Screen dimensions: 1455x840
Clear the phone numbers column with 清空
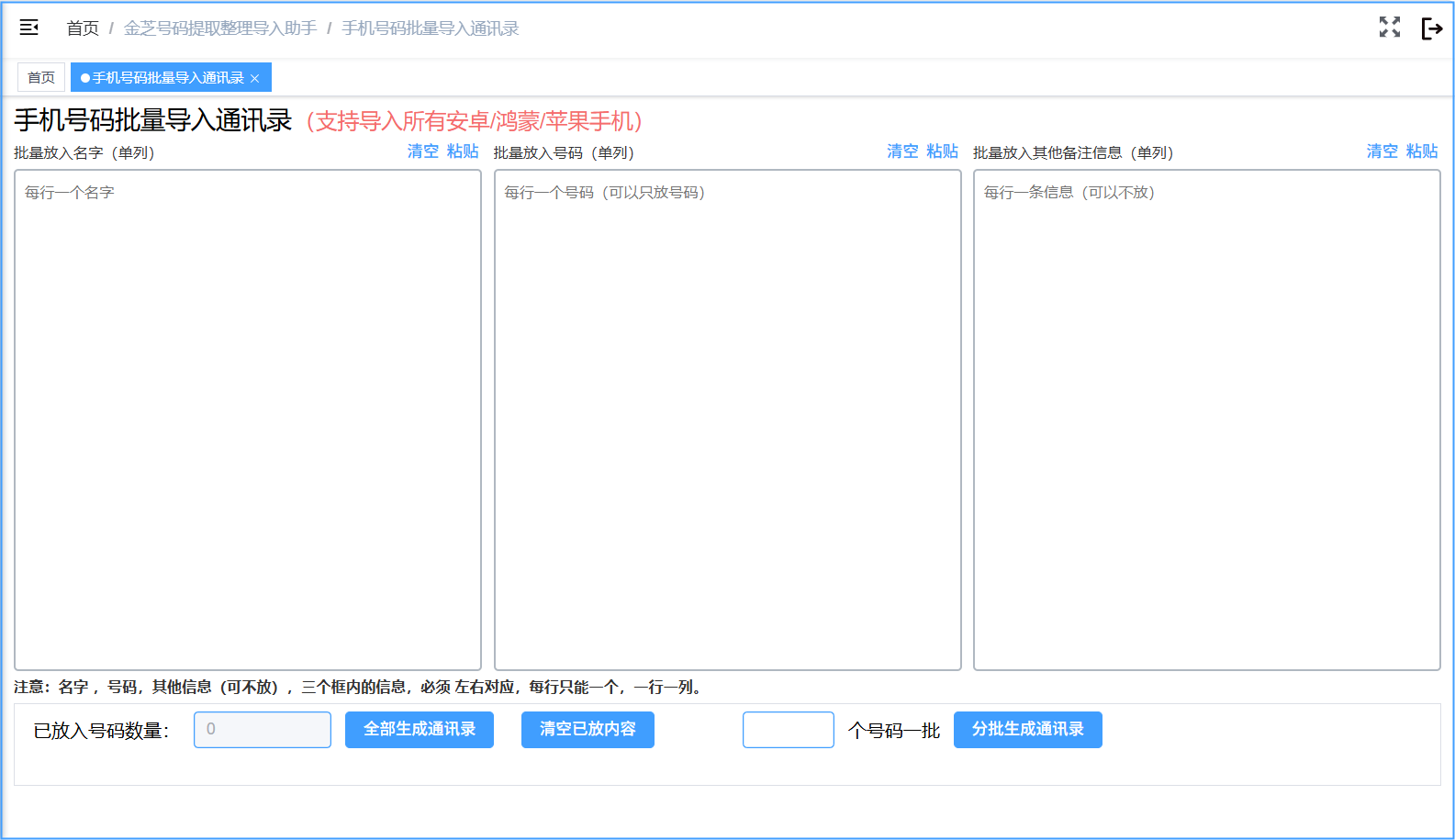click(x=902, y=151)
